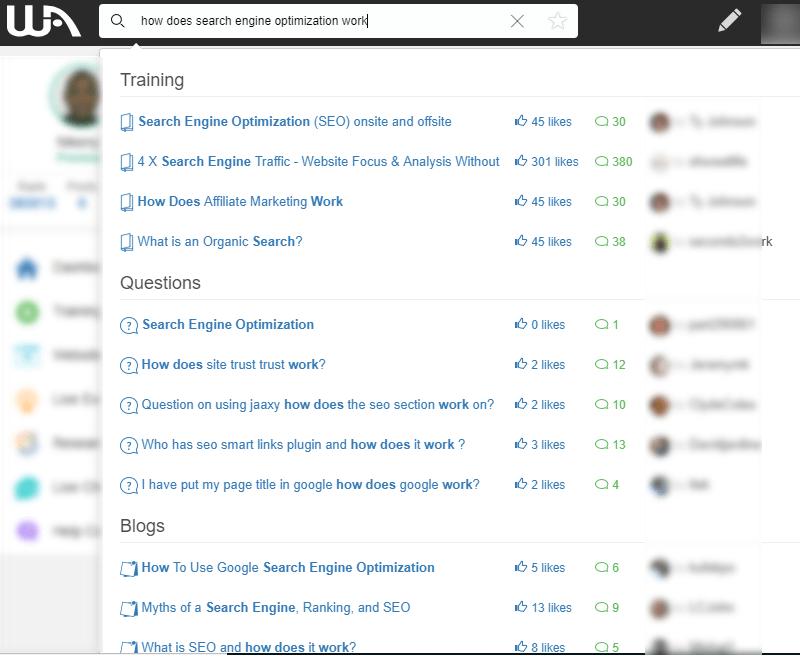Click the magnifier search icon

(x=118, y=21)
